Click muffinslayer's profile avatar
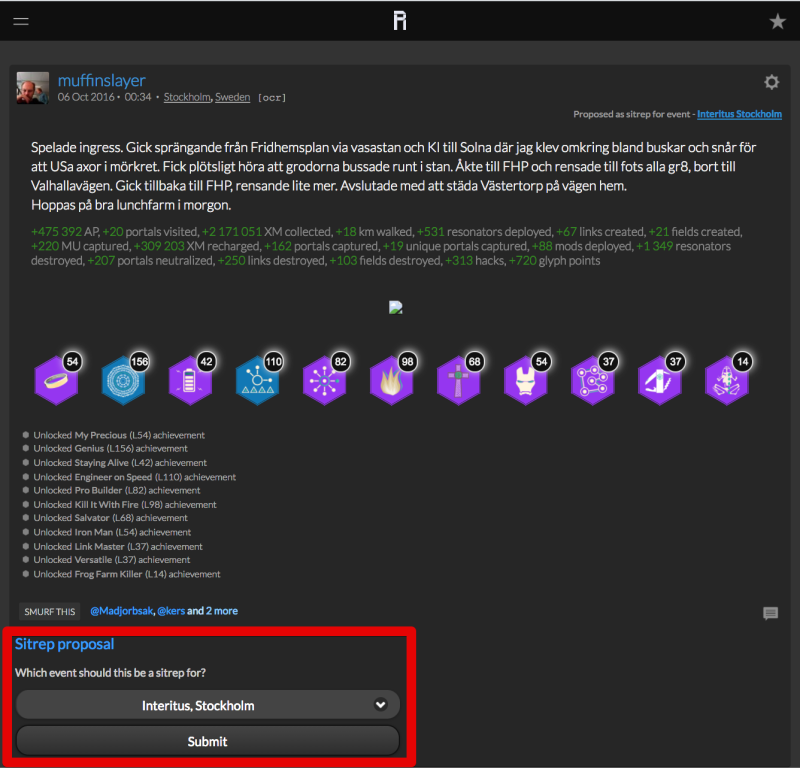The image size is (800, 769). (33, 88)
